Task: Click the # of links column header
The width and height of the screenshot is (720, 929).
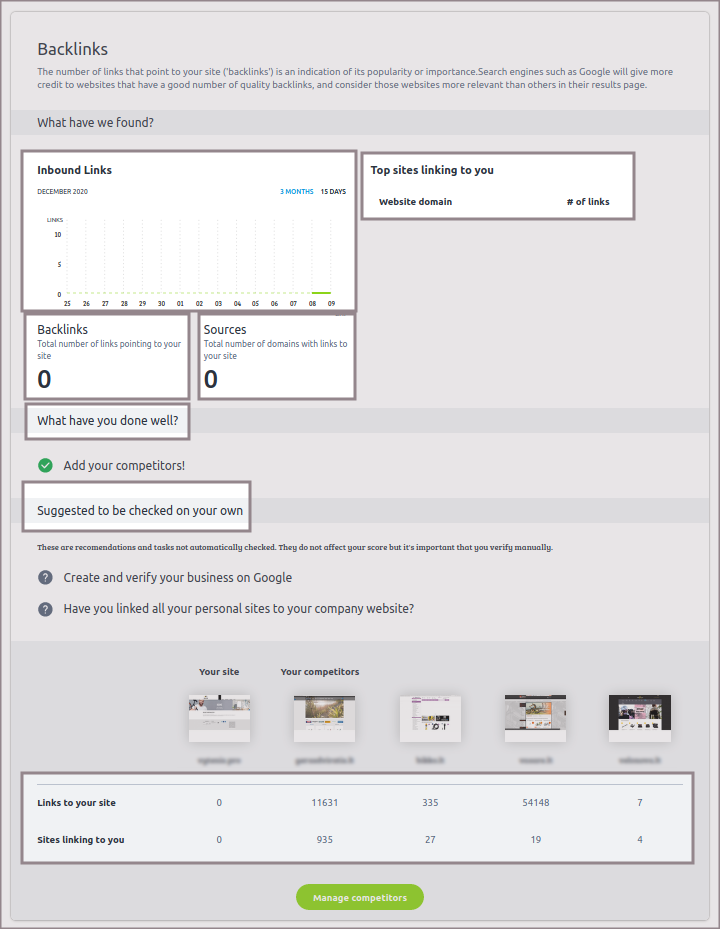Action: click(x=587, y=202)
